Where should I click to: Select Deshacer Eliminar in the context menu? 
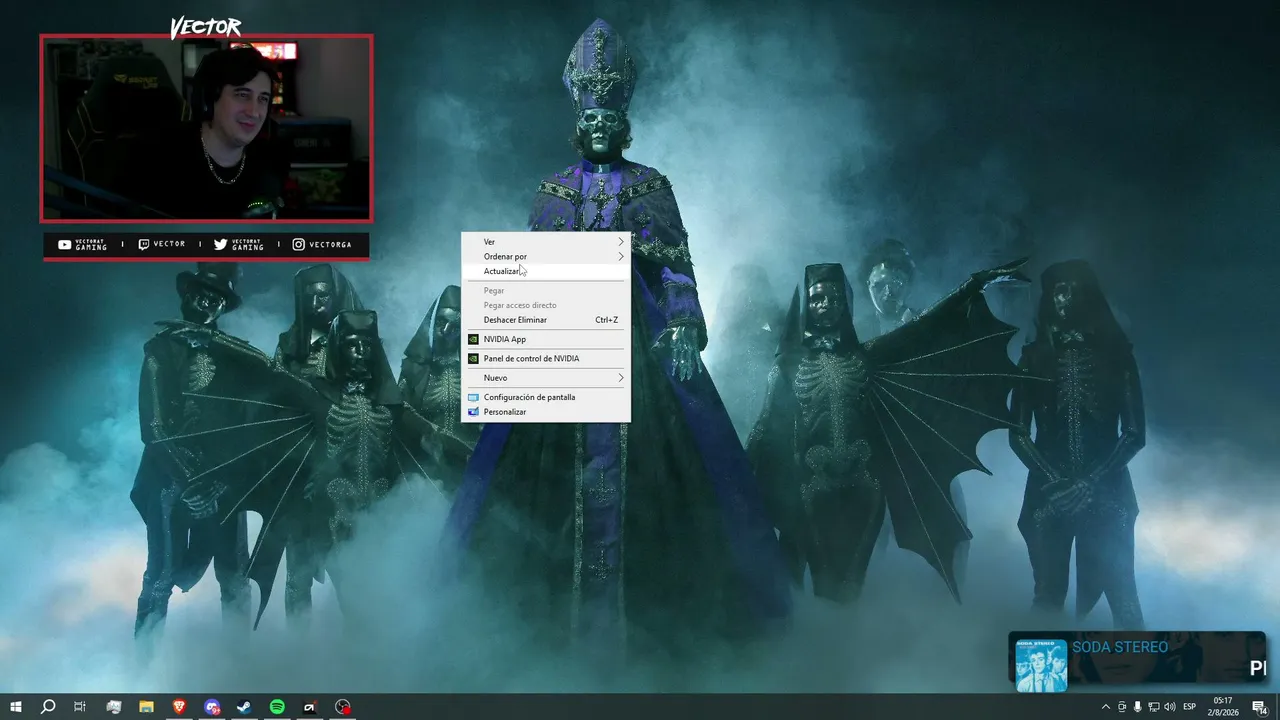(x=546, y=320)
